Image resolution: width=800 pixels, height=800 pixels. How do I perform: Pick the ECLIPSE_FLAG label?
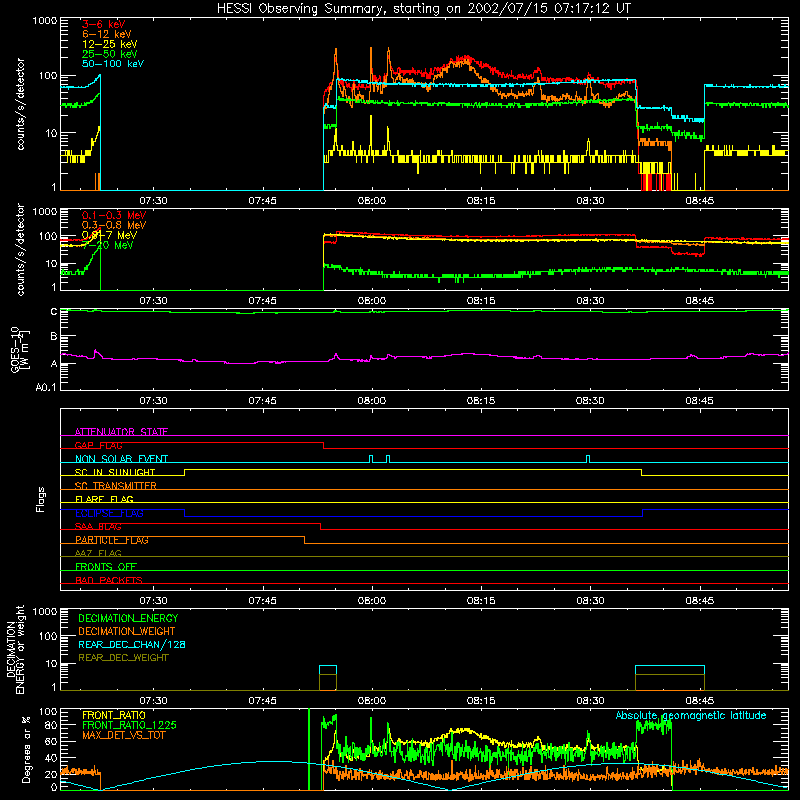[110, 513]
